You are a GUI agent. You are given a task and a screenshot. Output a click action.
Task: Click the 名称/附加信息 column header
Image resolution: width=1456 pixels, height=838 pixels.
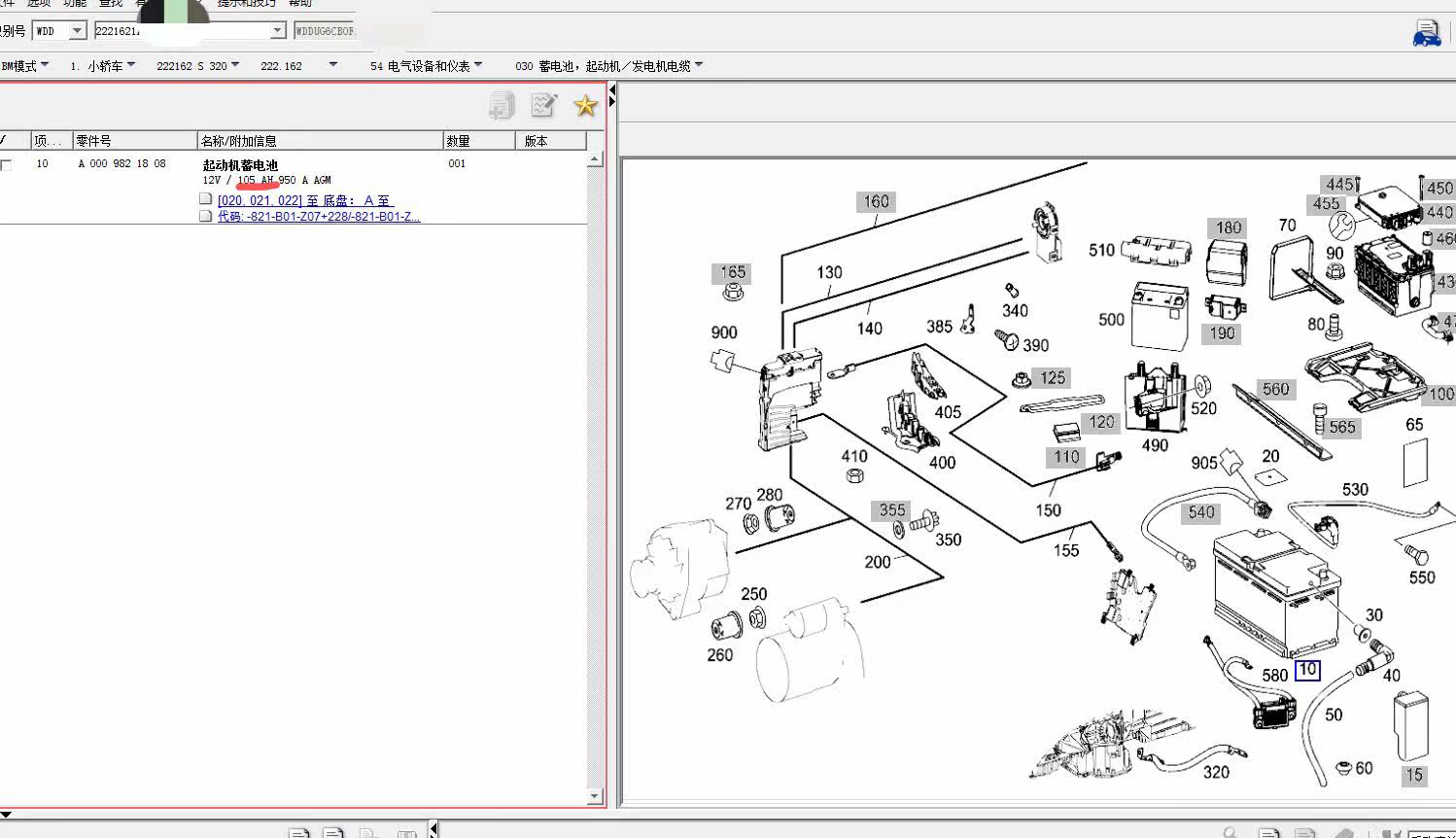coord(321,141)
